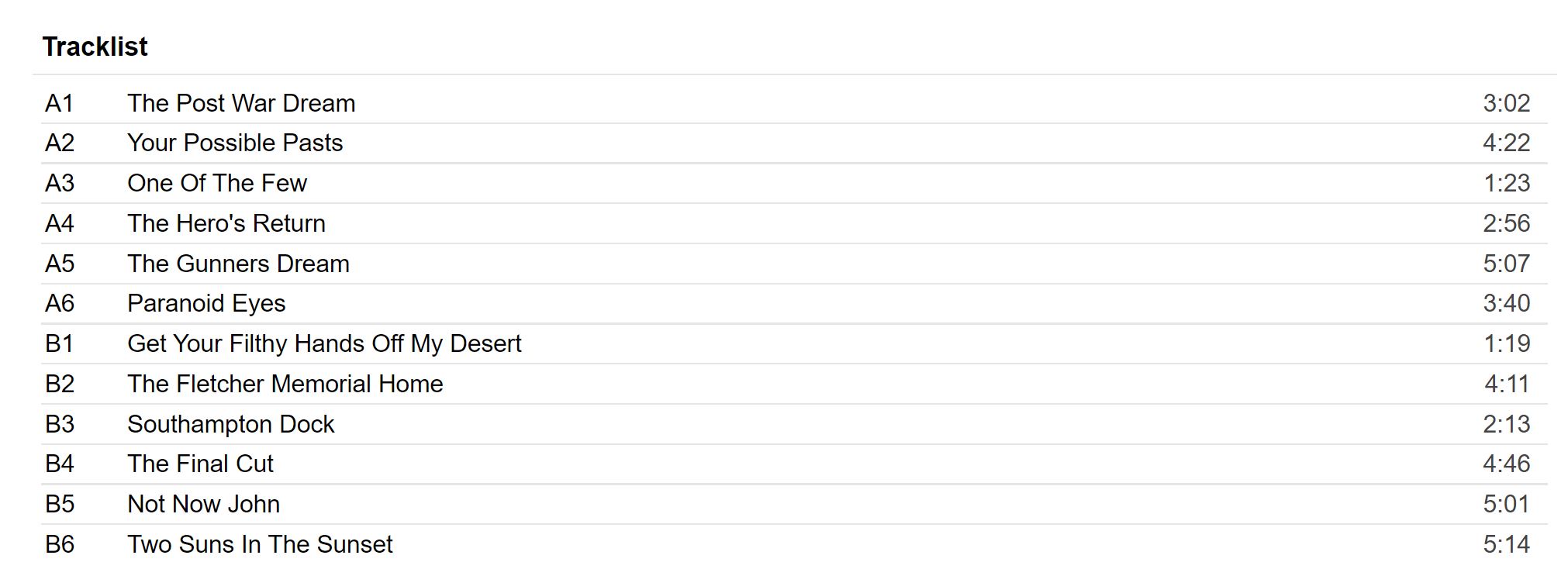Click the 5:14 track duration

click(1506, 544)
